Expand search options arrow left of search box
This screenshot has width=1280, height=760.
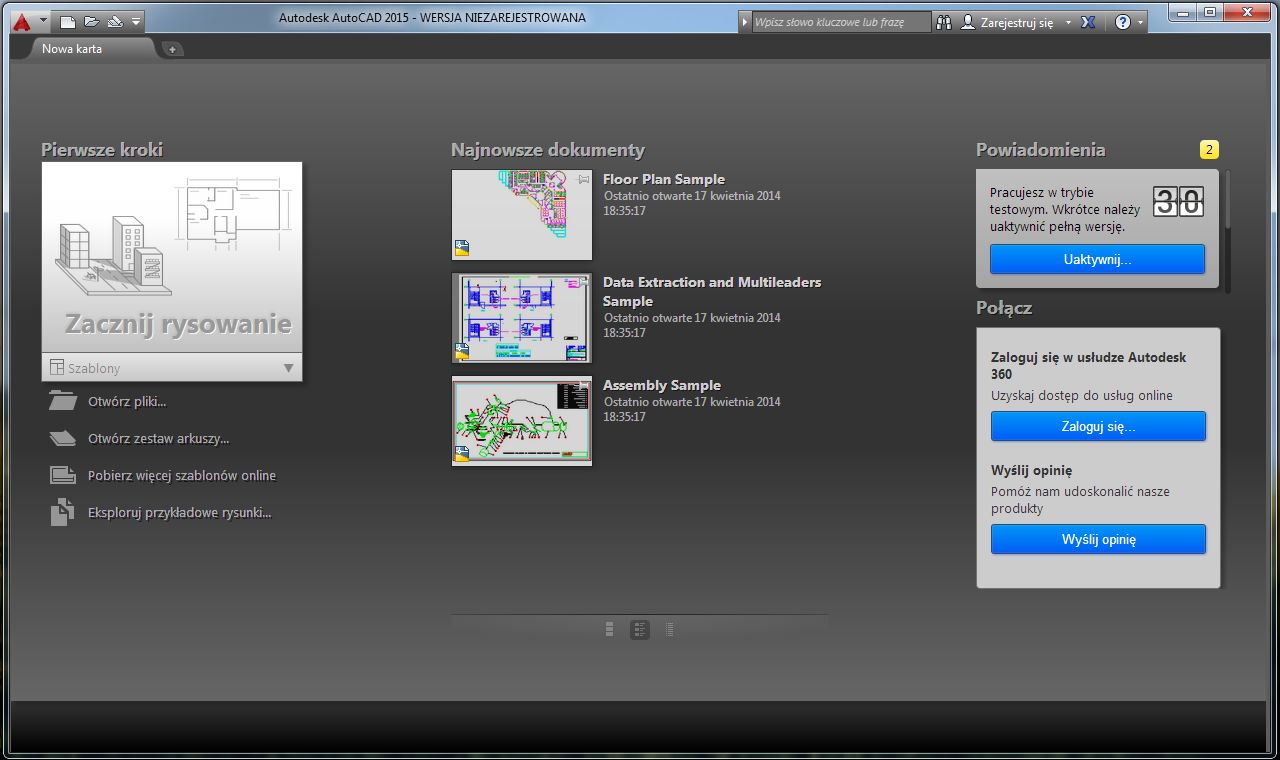745,22
